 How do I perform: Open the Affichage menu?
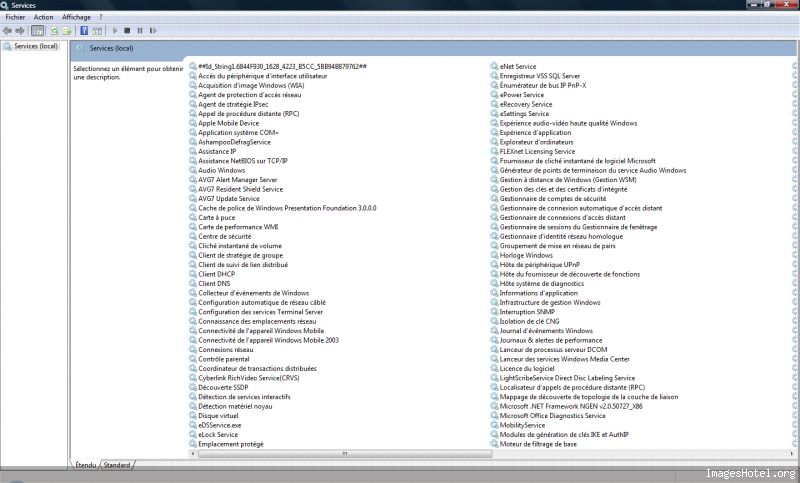[x=76, y=17]
